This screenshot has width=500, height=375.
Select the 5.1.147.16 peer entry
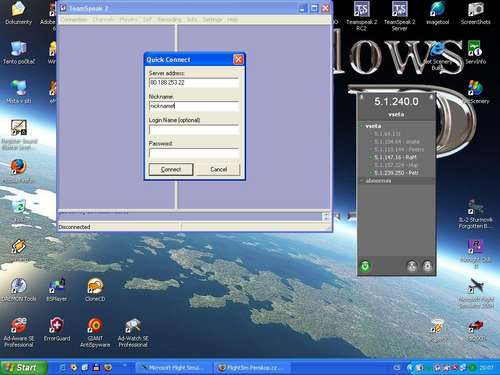(x=396, y=157)
